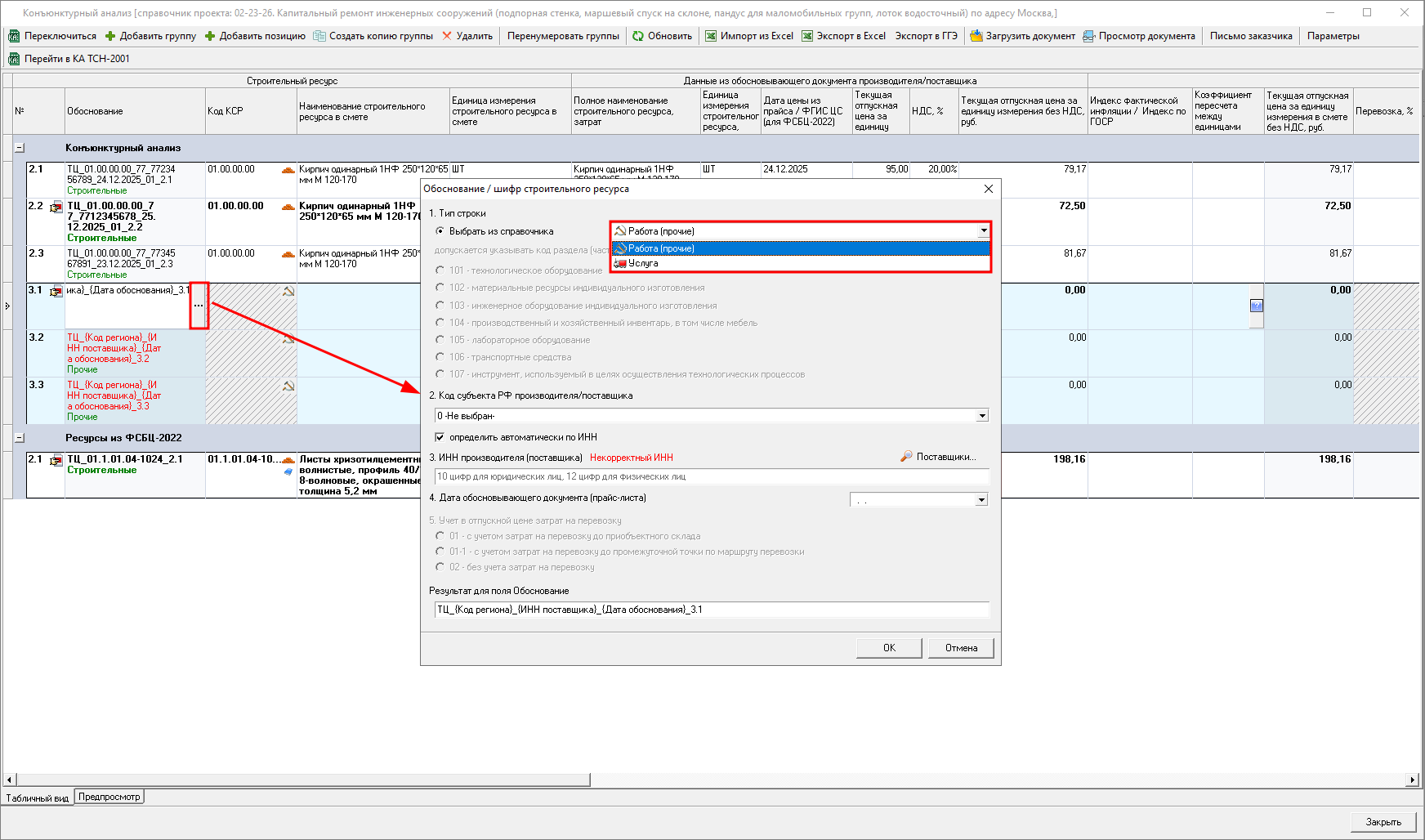
Task: Click the Refresh icon in toolbar
Action: pos(638,36)
